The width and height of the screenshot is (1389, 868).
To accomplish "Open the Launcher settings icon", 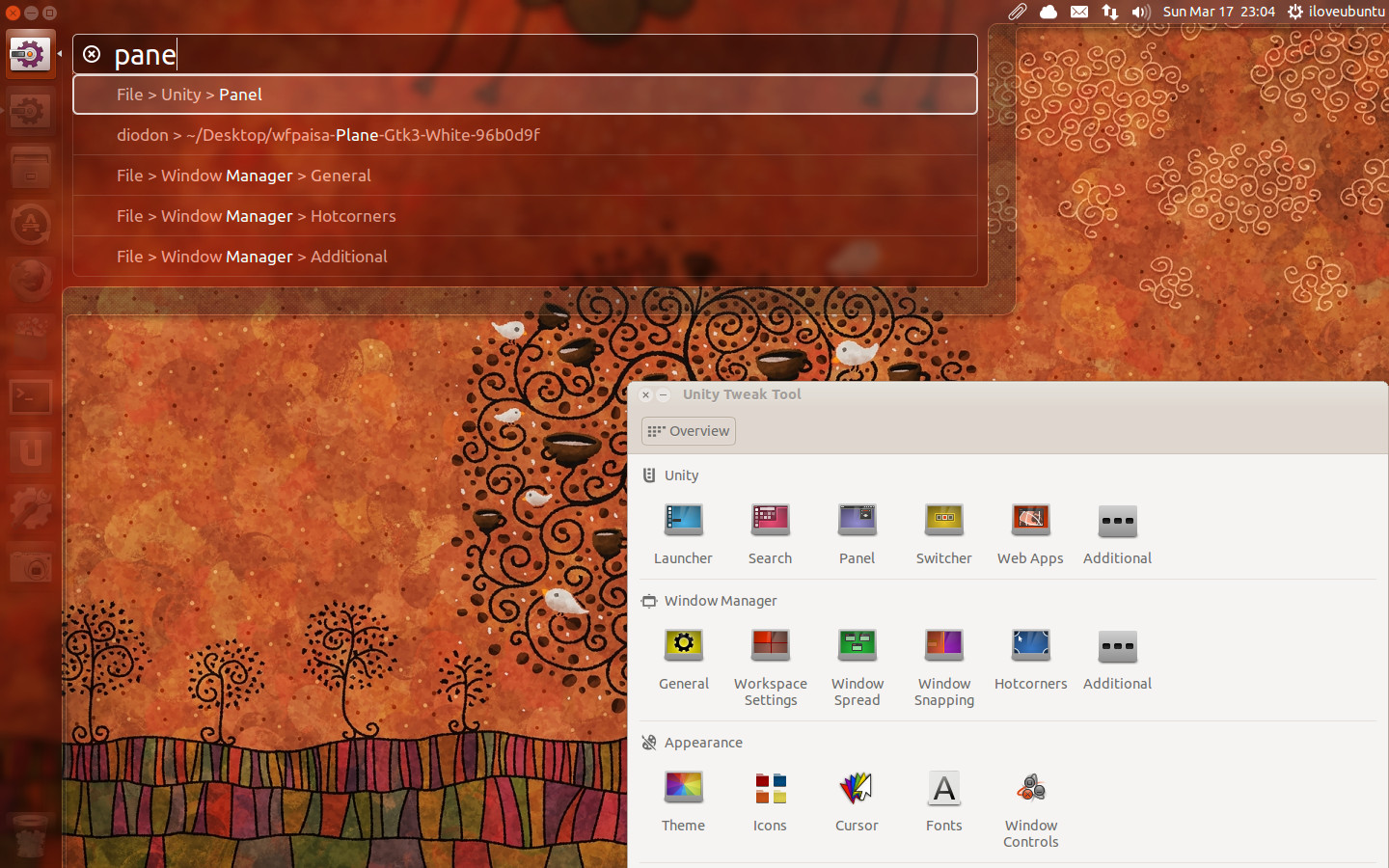I will point(683,521).
